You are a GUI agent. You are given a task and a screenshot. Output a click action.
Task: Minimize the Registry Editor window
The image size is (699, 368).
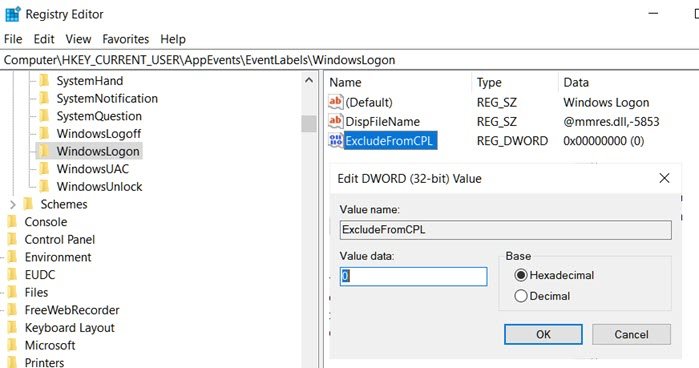click(x=653, y=13)
